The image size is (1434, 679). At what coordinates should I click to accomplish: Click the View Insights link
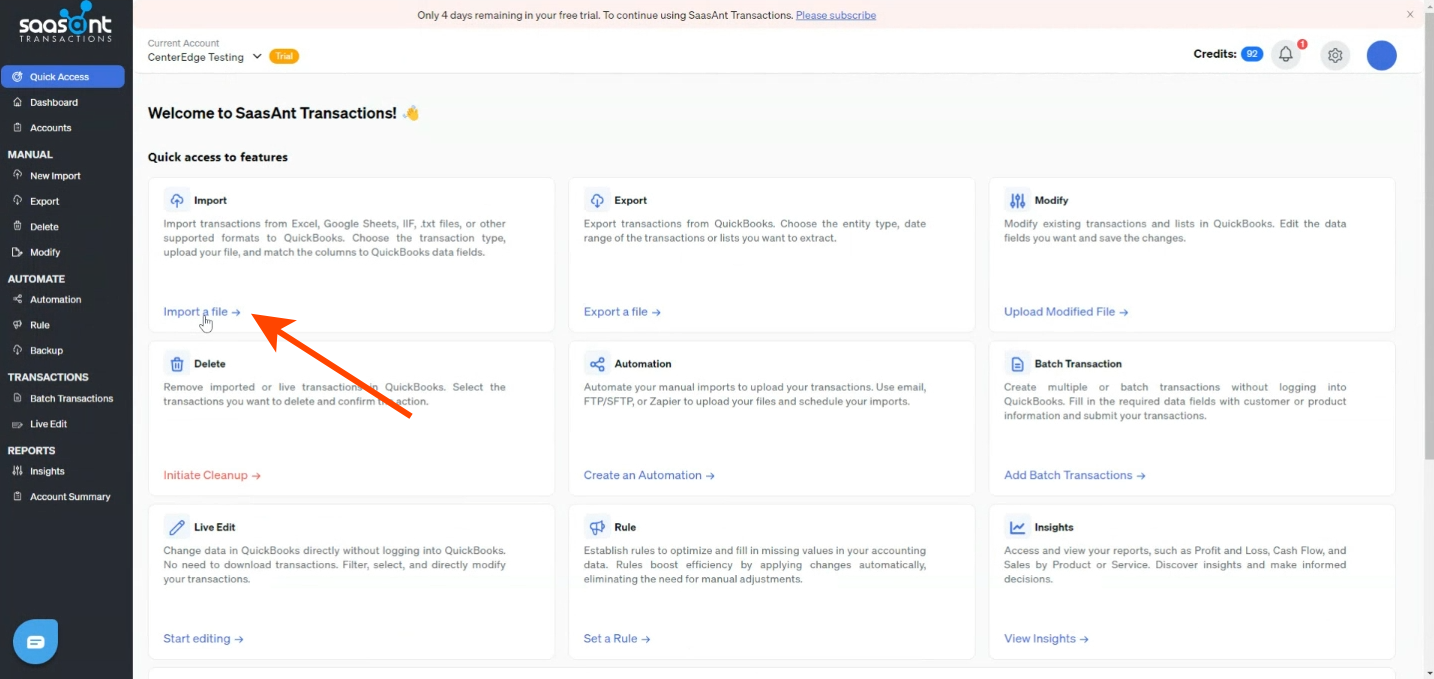1046,639
